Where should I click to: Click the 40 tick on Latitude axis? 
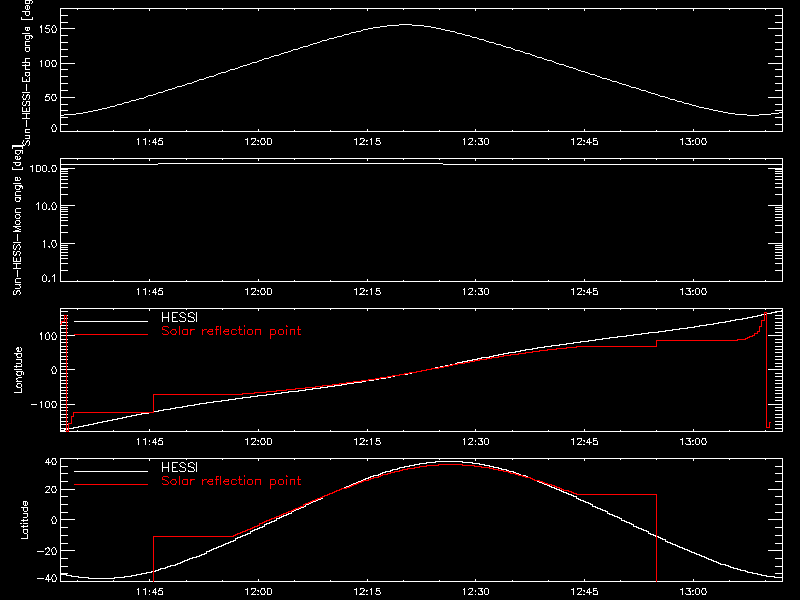(x=52, y=462)
